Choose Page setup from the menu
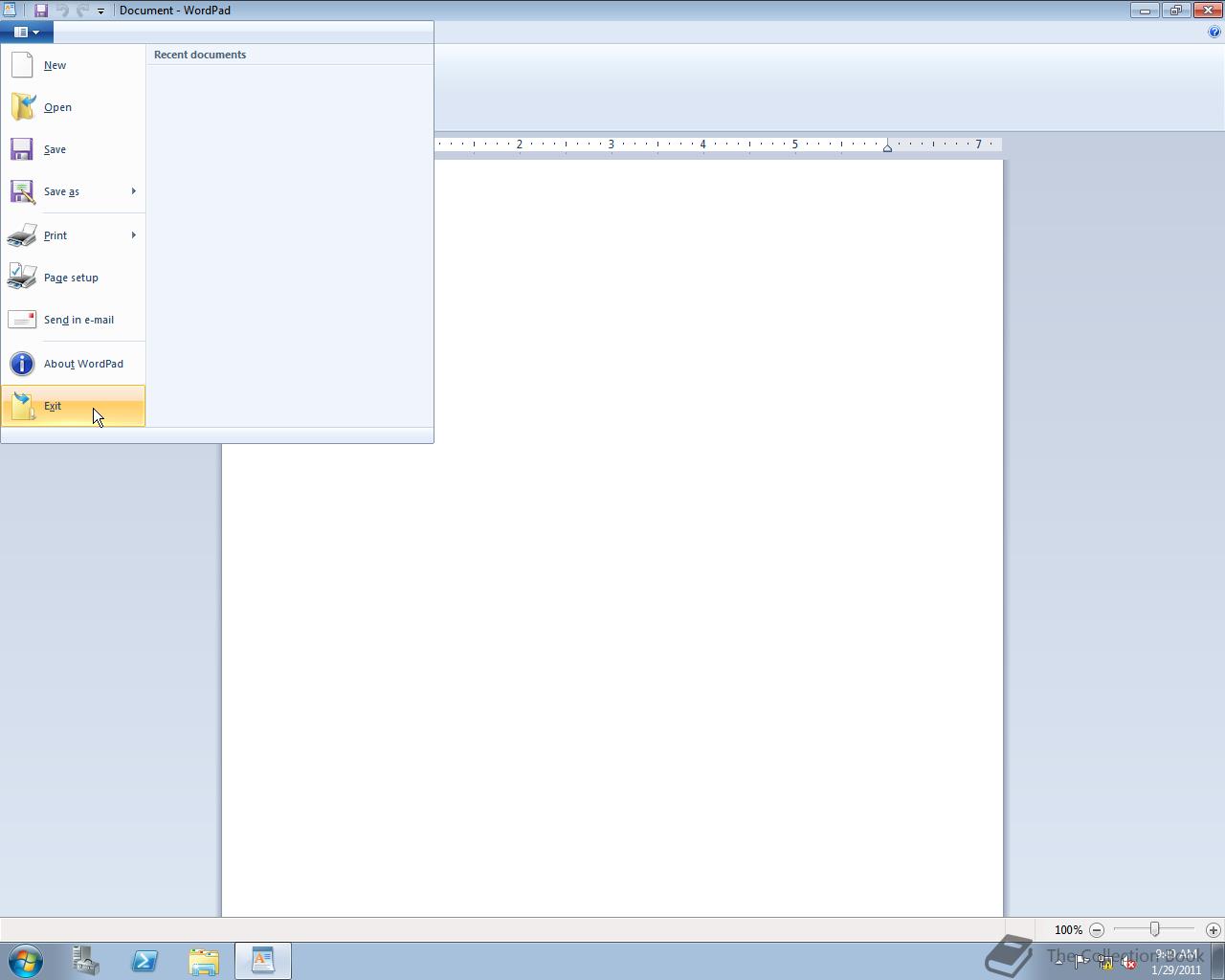Image resolution: width=1225 pixels, height=980 pixels. (71, 278)
